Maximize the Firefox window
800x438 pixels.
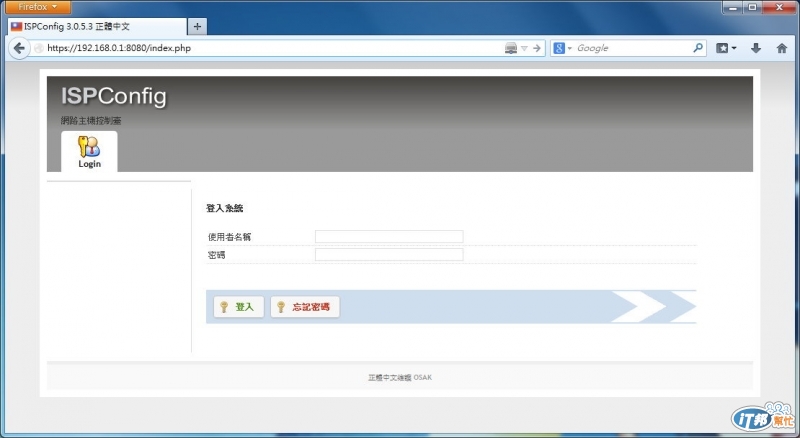(752, 7)
